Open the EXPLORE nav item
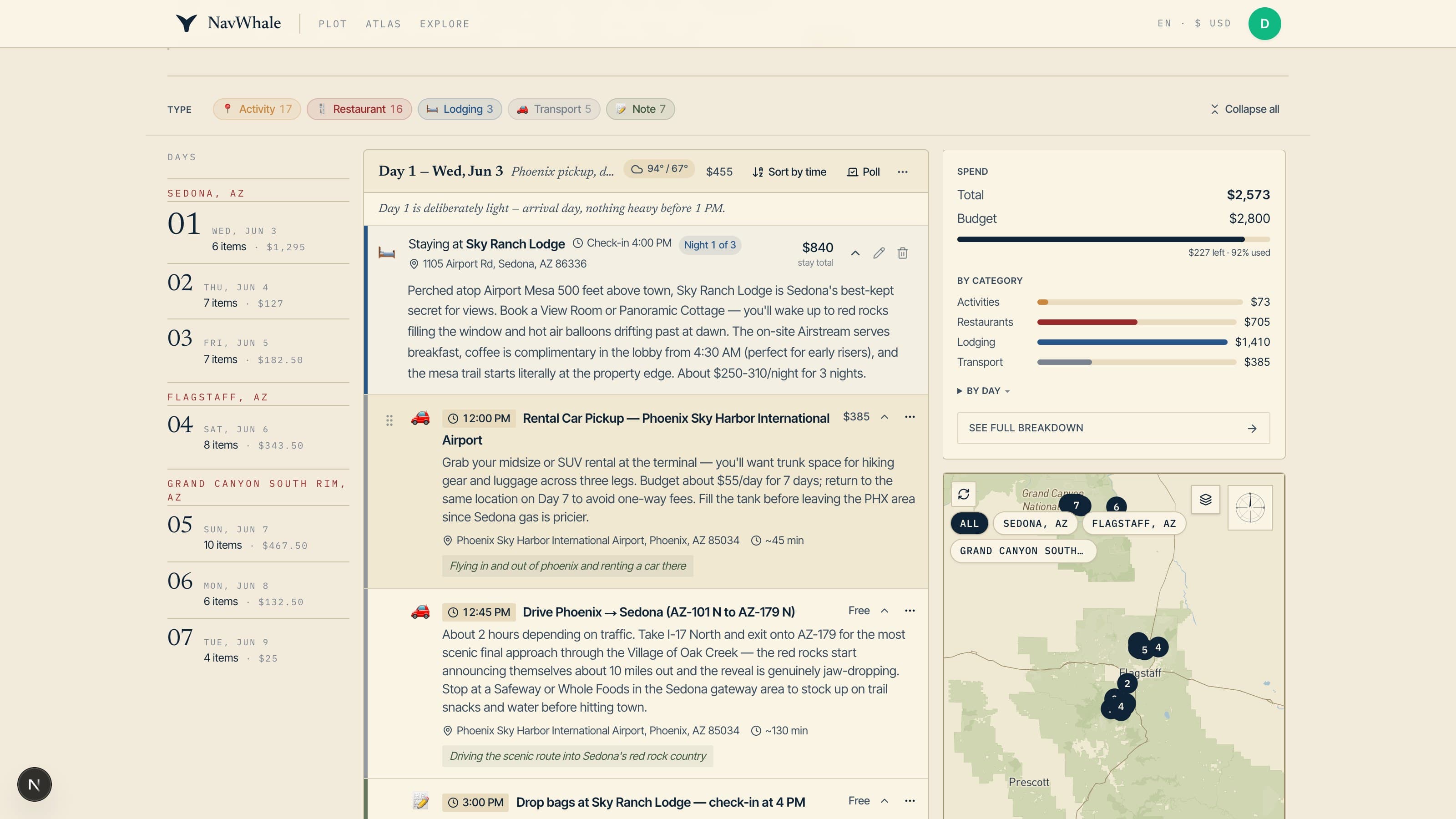Image resolution: width=1456 pixels, height=819 pixels. [445, 24]
